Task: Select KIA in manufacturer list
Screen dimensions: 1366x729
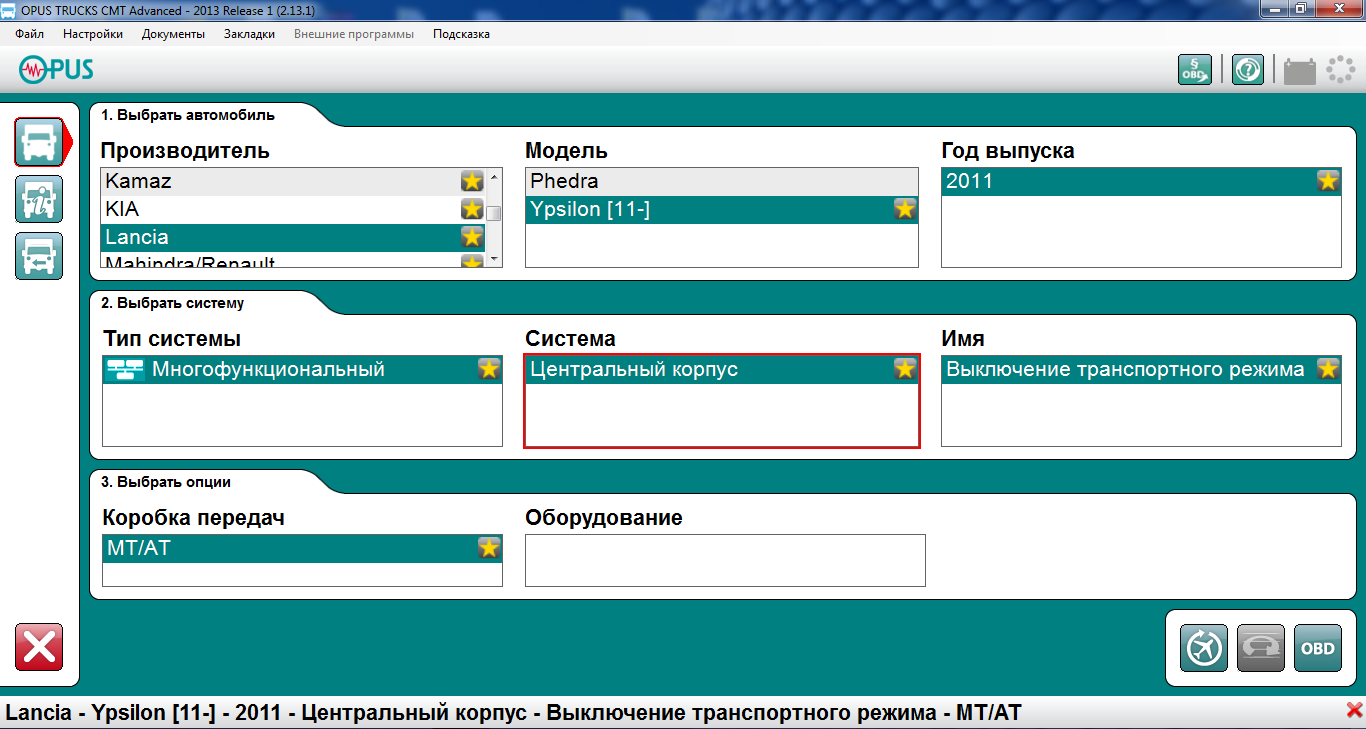Action: [x=280, y=209]
